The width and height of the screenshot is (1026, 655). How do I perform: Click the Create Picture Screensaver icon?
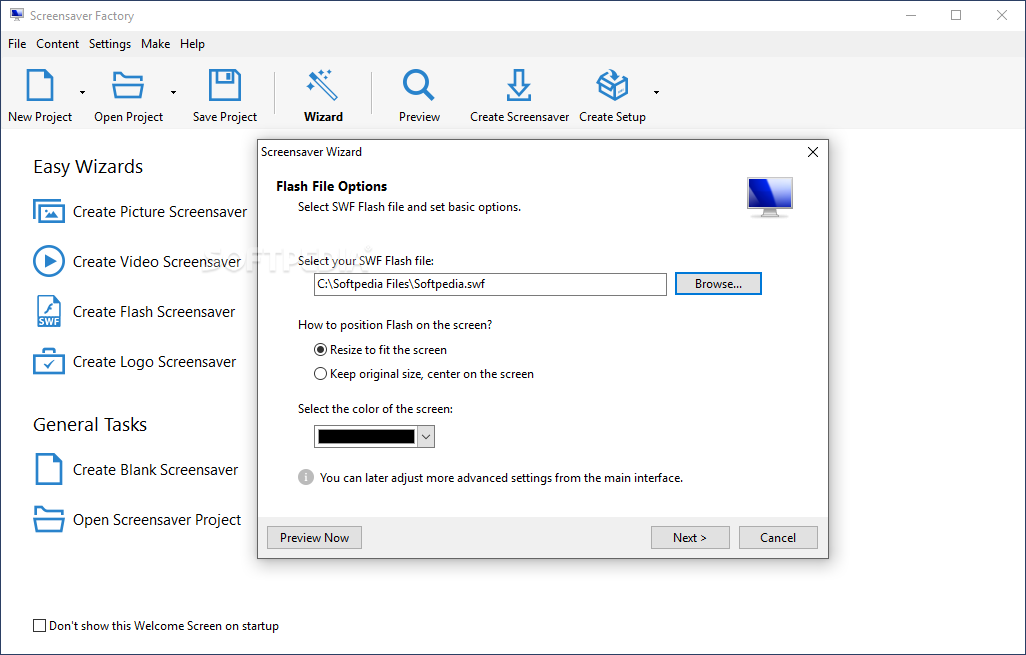[x=49, y=211]
